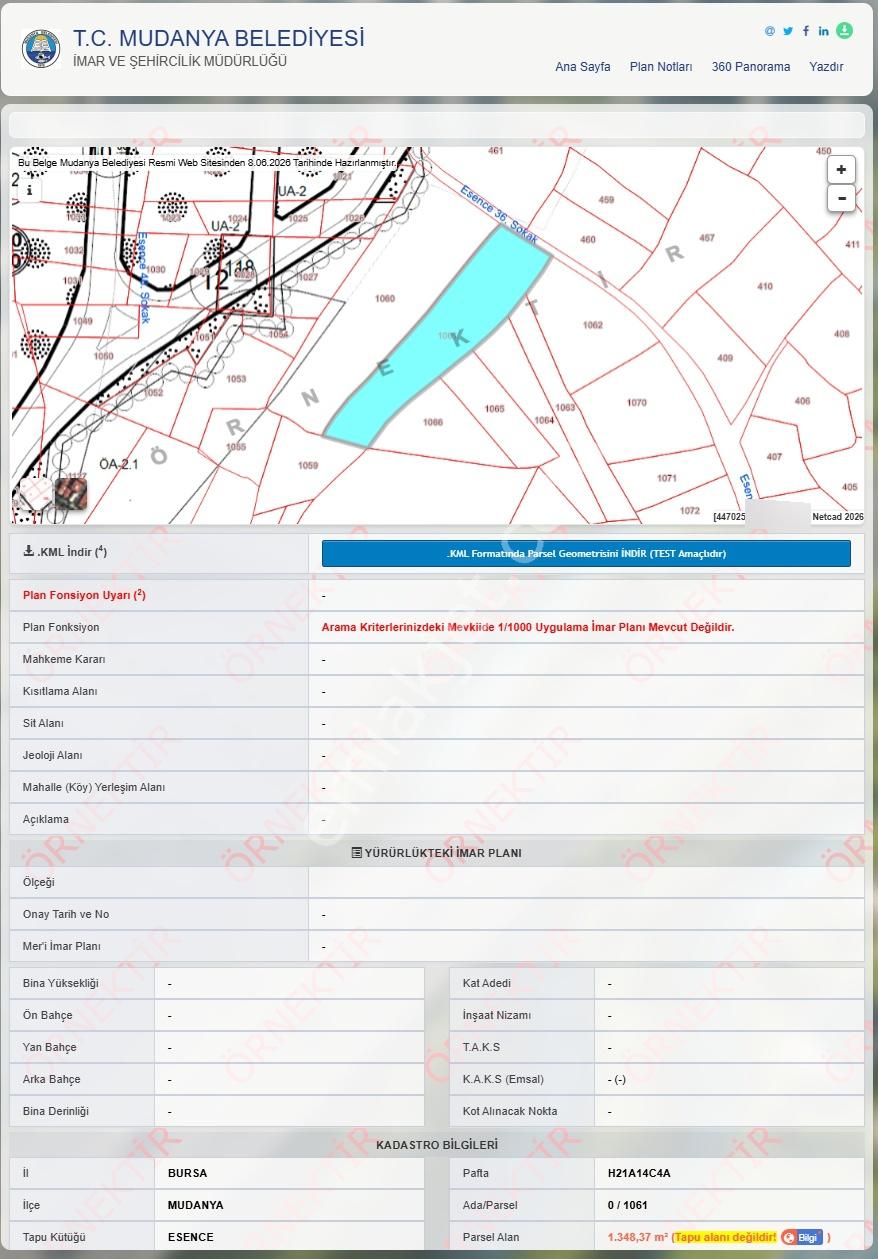
Task: Open the Ana Sayfa menu item
Action: [x=583, y=67]
